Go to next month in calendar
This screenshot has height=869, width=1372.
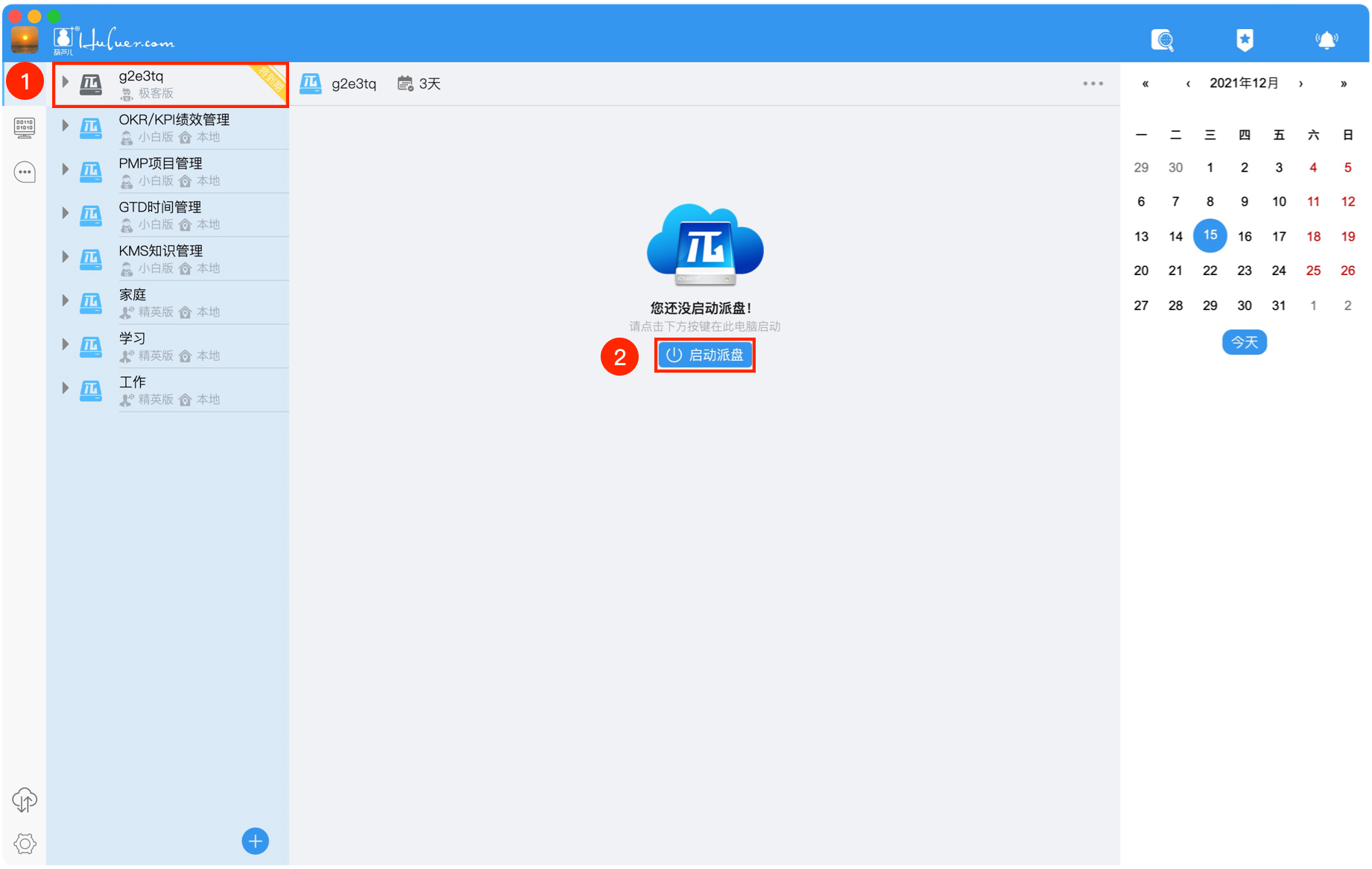coord(1301,83)
